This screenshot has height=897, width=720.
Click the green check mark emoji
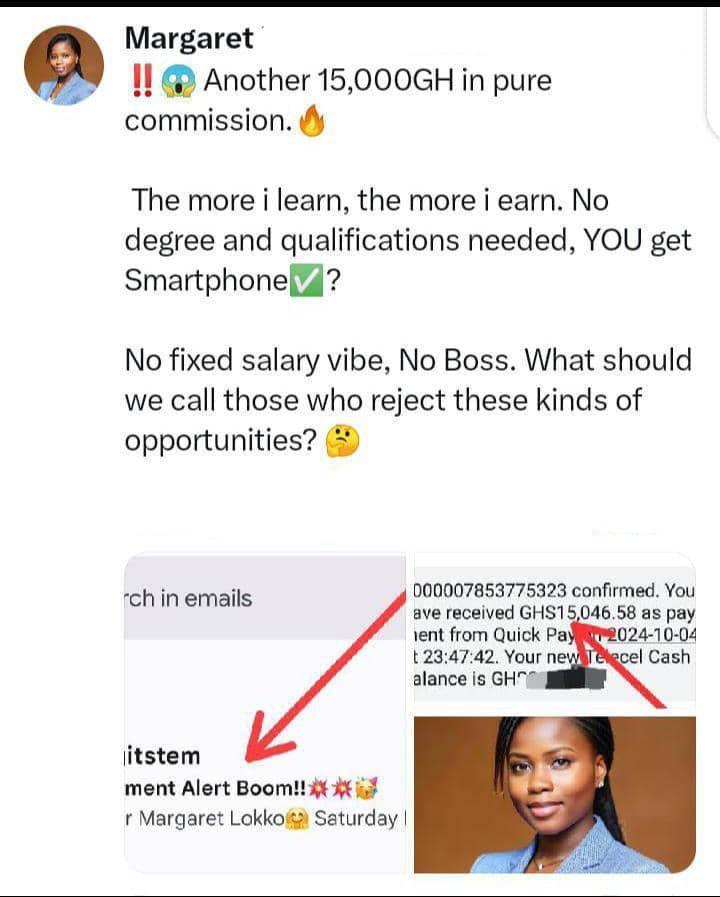coord(307,280)
